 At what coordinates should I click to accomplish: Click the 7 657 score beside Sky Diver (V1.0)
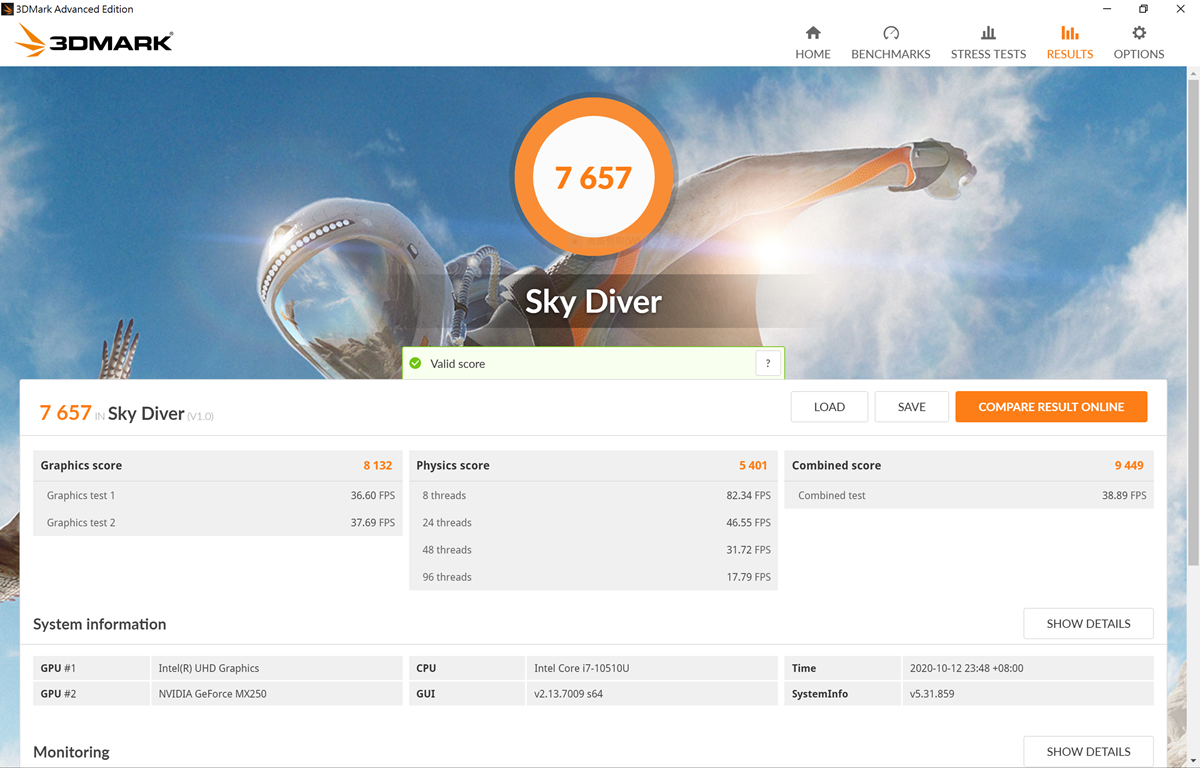tap(66, 413)
